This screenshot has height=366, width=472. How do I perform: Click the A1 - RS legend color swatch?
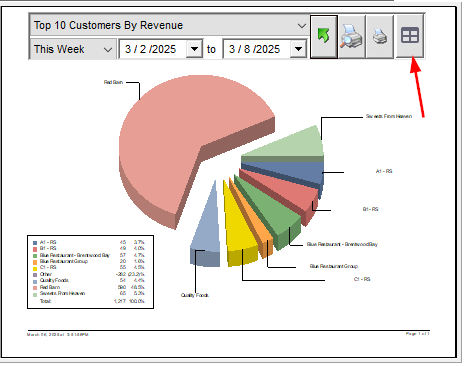click(x=35, y=243)
